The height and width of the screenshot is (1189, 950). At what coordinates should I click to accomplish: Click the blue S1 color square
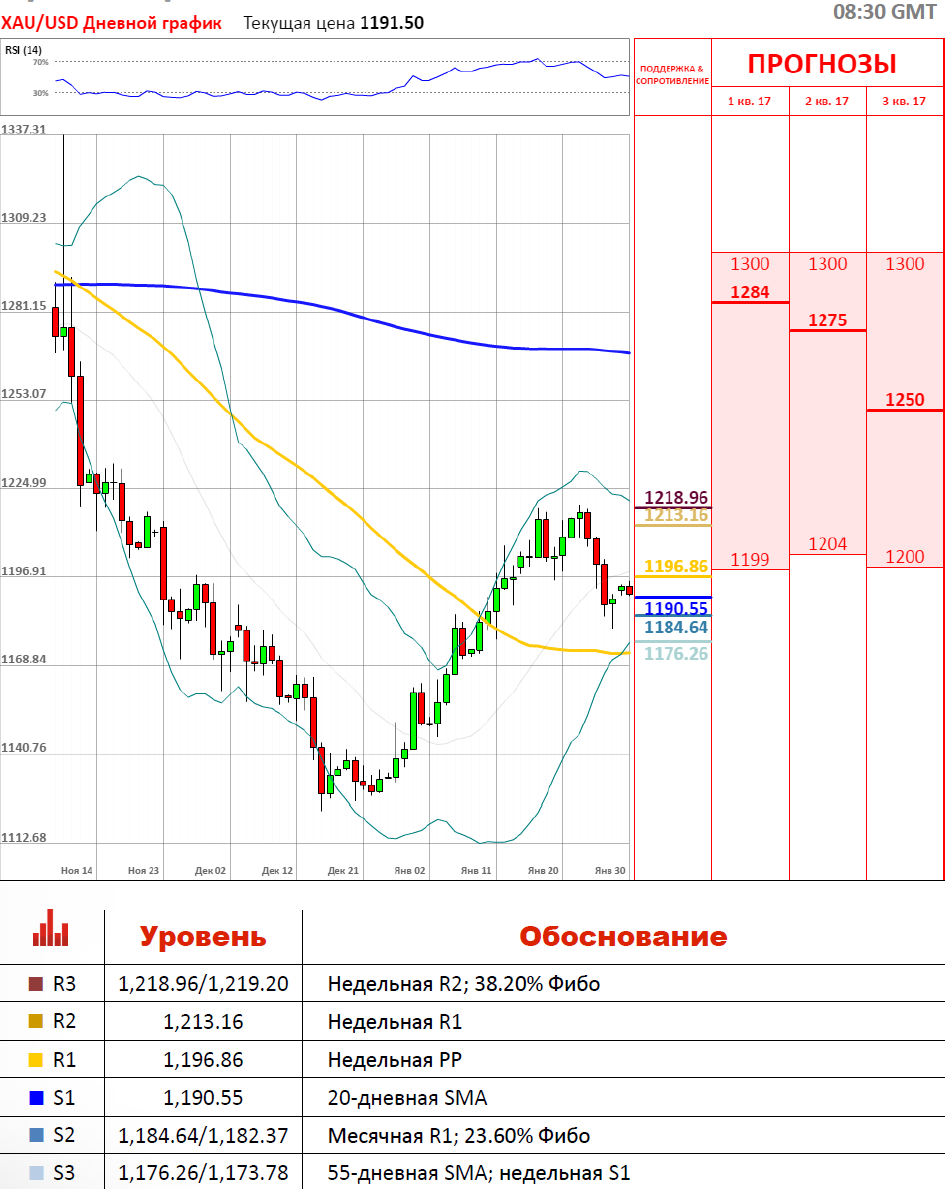tap(37, 1098)
